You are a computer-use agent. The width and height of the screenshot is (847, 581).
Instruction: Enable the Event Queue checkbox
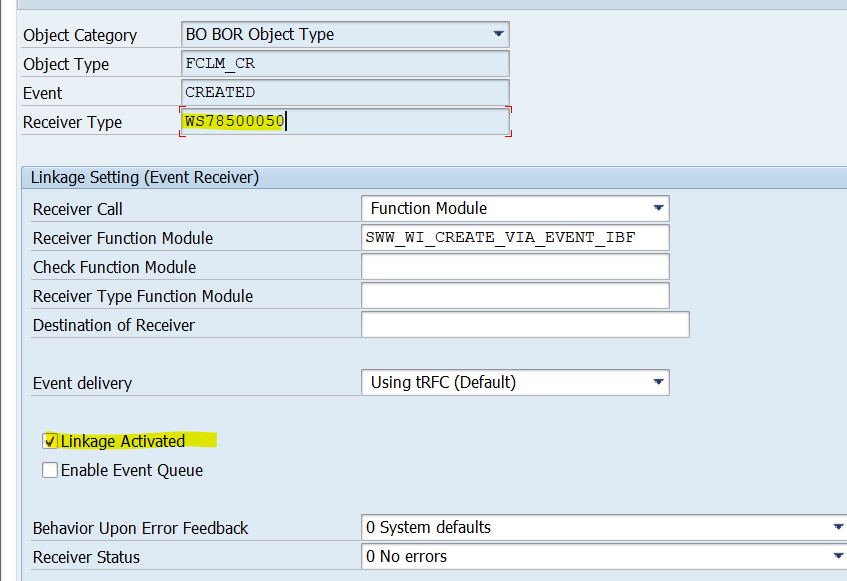click(x=50, y=470)
